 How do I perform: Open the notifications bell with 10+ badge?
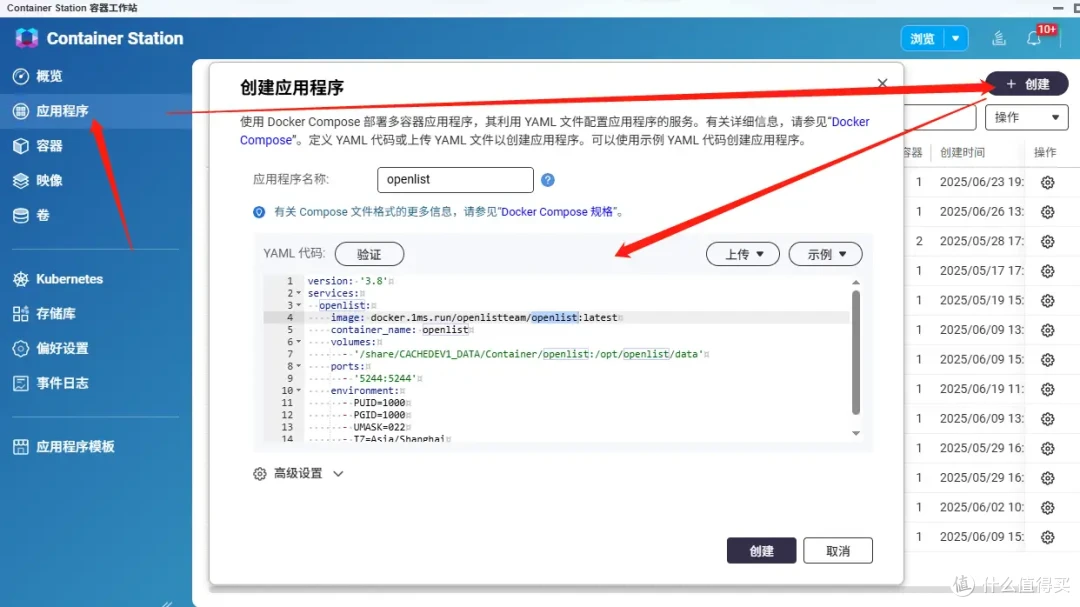pos(1035,38)
